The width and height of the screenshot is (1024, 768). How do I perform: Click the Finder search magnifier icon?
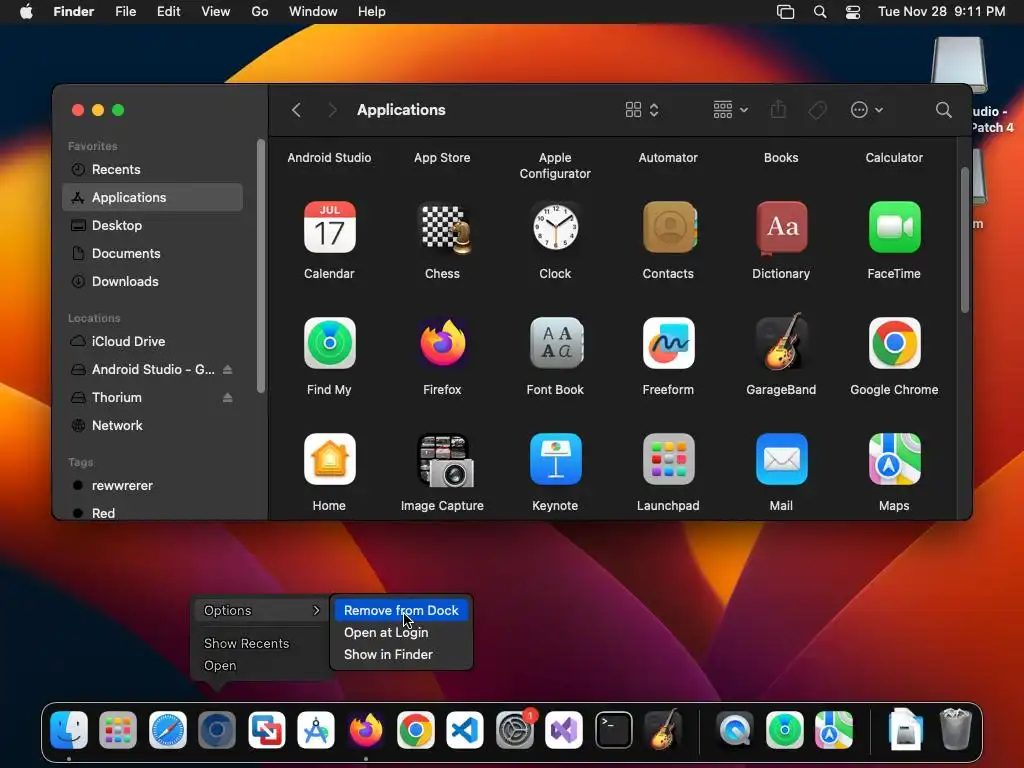pos(943,110)
